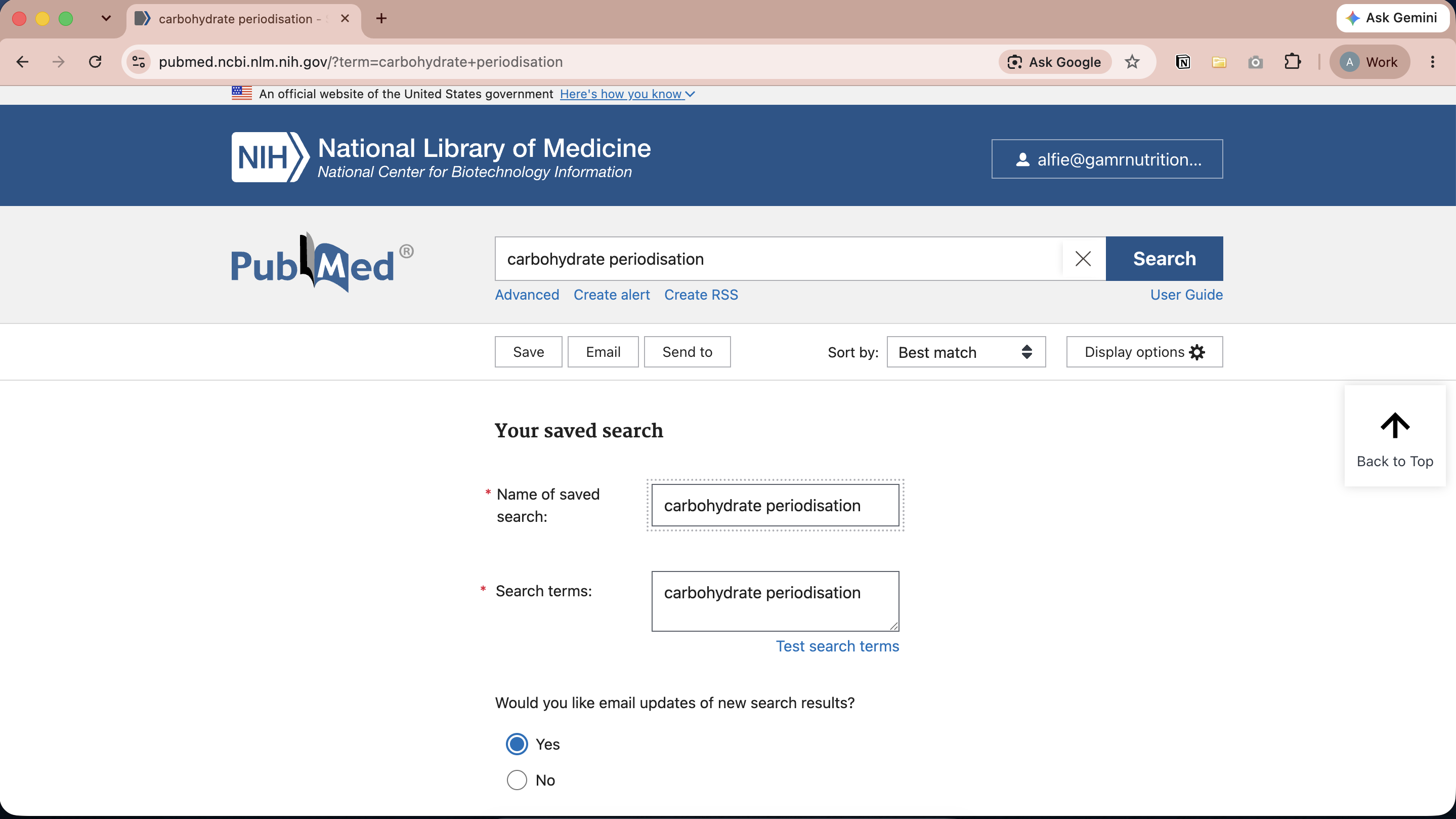Open the Work profile menu
1456x819 pixels.
(x=1369, y=62)
